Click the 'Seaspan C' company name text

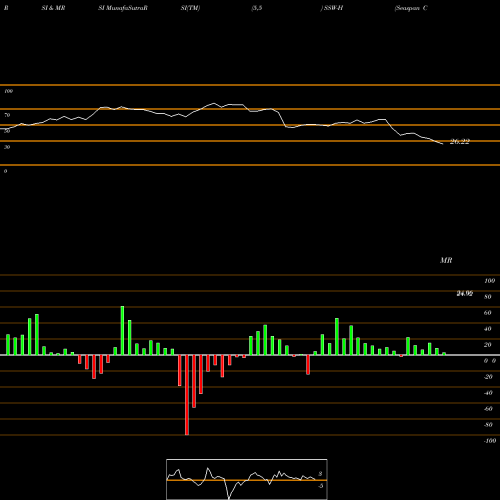[411, 8]
